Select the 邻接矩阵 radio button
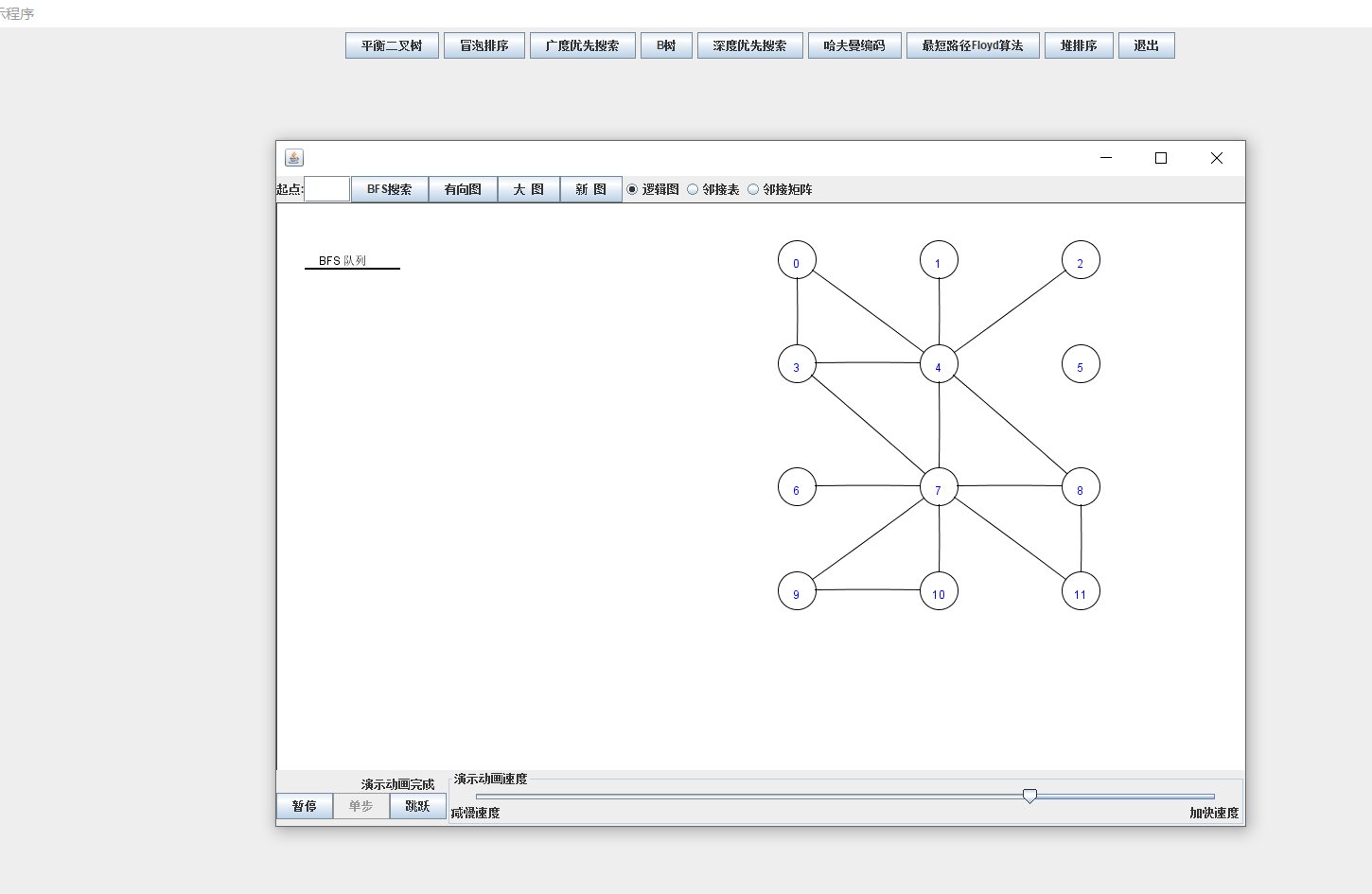The image size is (1372, 894). 753,189
